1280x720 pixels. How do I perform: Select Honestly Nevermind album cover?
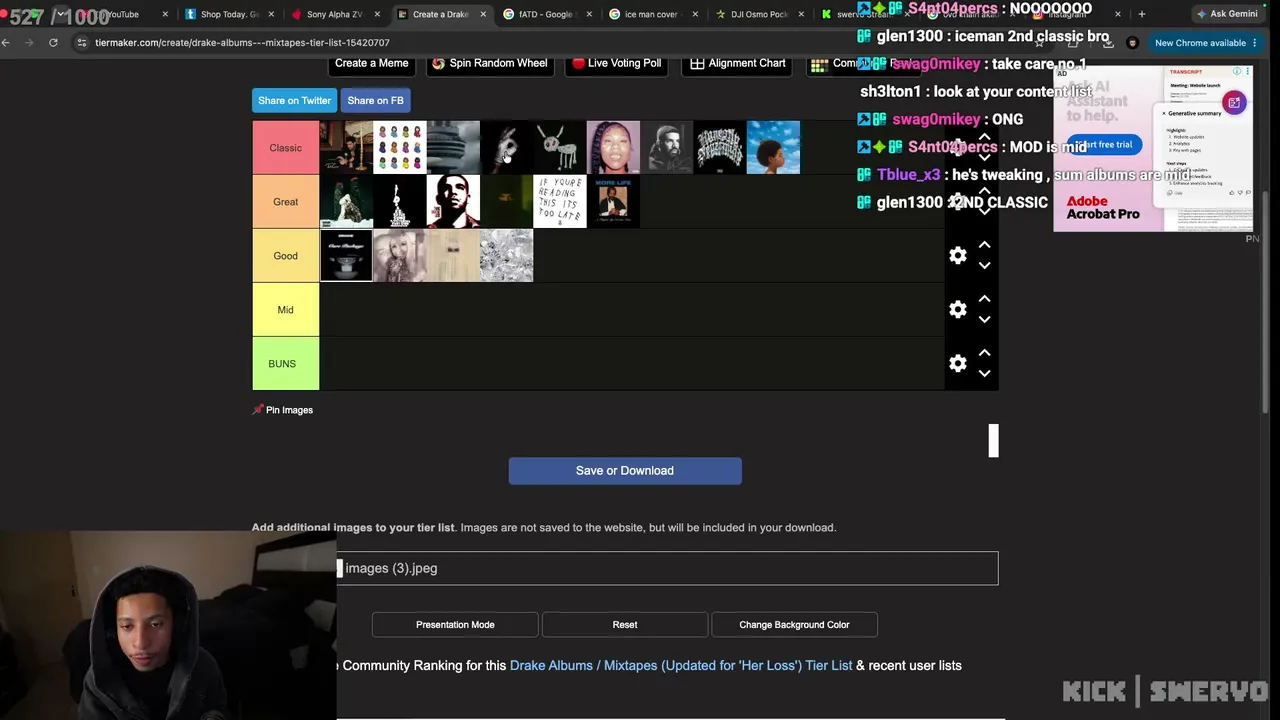coord(720,148)
